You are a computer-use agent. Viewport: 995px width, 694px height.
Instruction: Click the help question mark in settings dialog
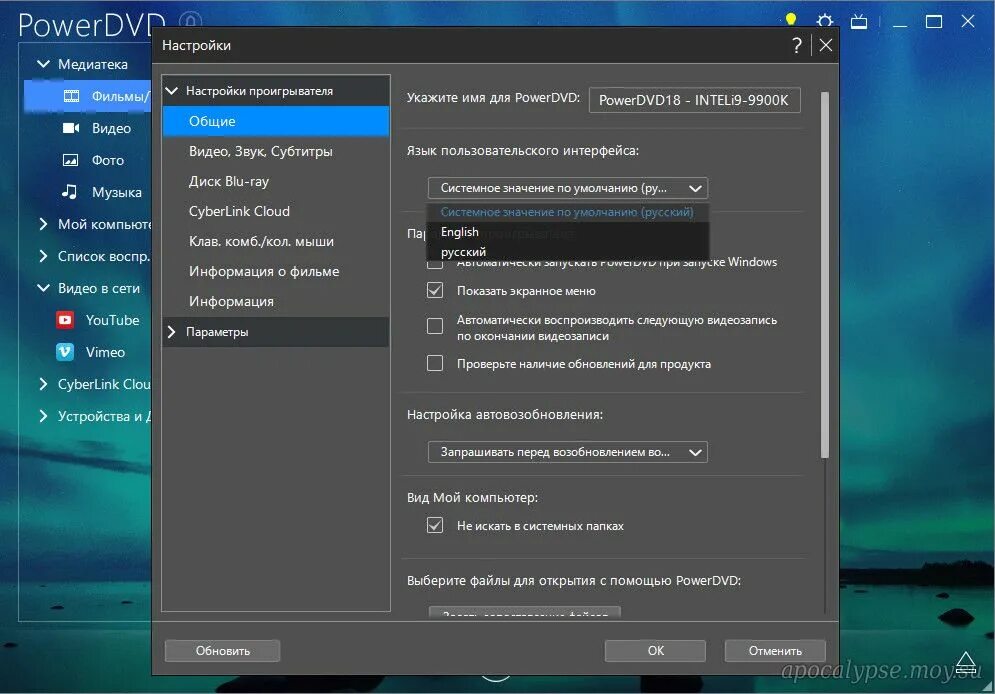(797, 45)
